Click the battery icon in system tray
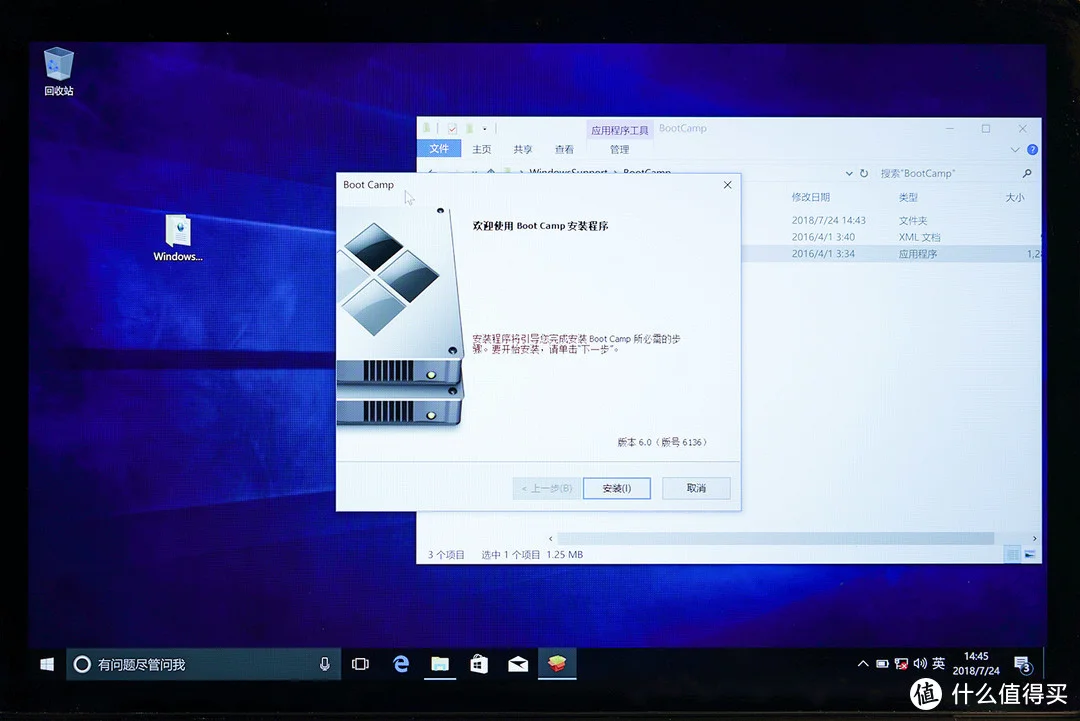This screenshot has height=721, width=1080. pyautogui.click(x=882, y=664)
